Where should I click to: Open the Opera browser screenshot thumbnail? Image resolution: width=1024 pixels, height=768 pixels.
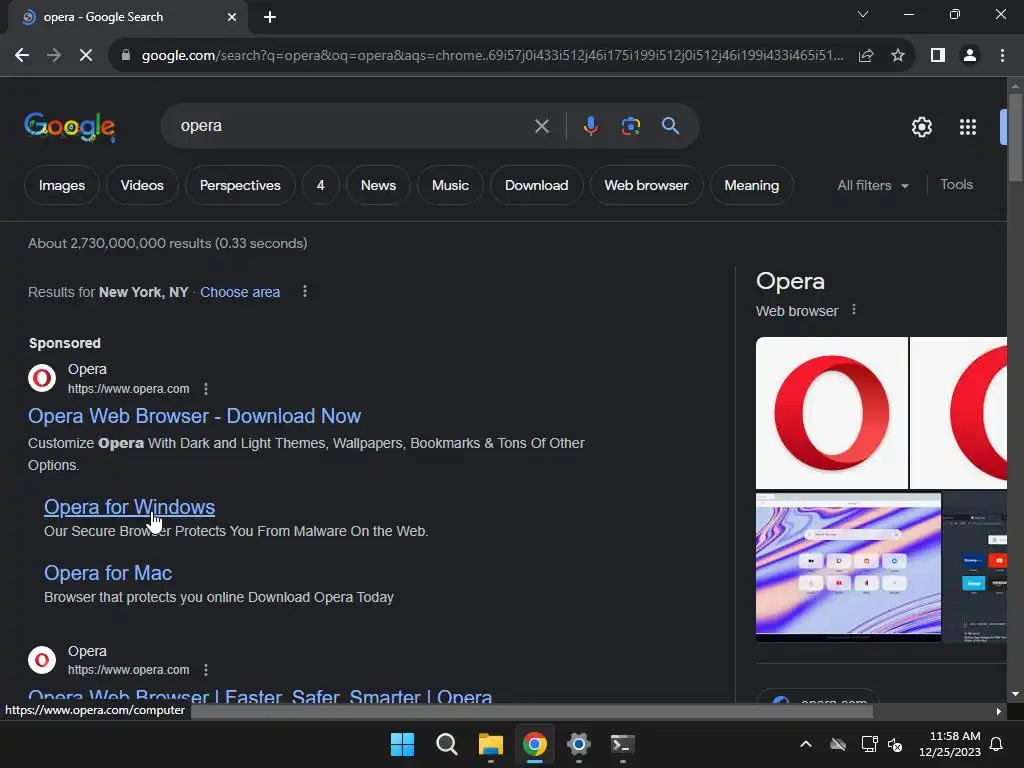(848, 566)
